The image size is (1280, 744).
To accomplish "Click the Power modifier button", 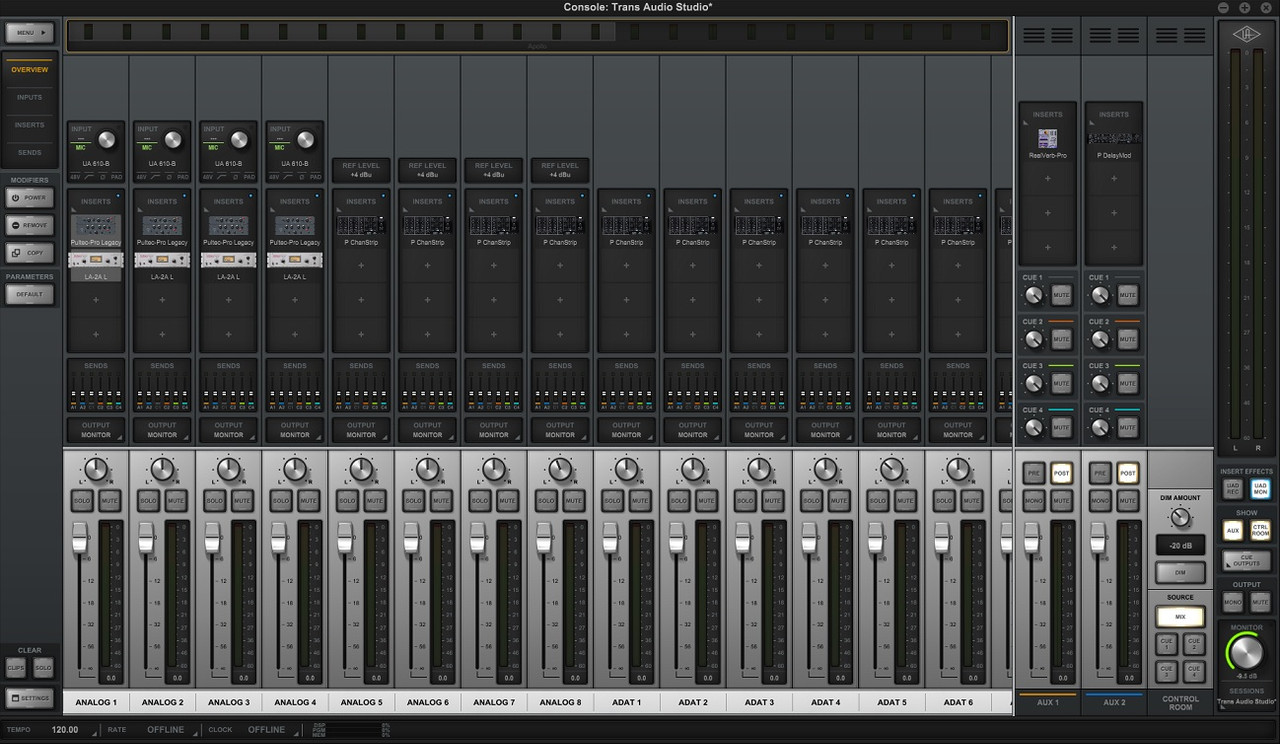I will tap(30, 198).
